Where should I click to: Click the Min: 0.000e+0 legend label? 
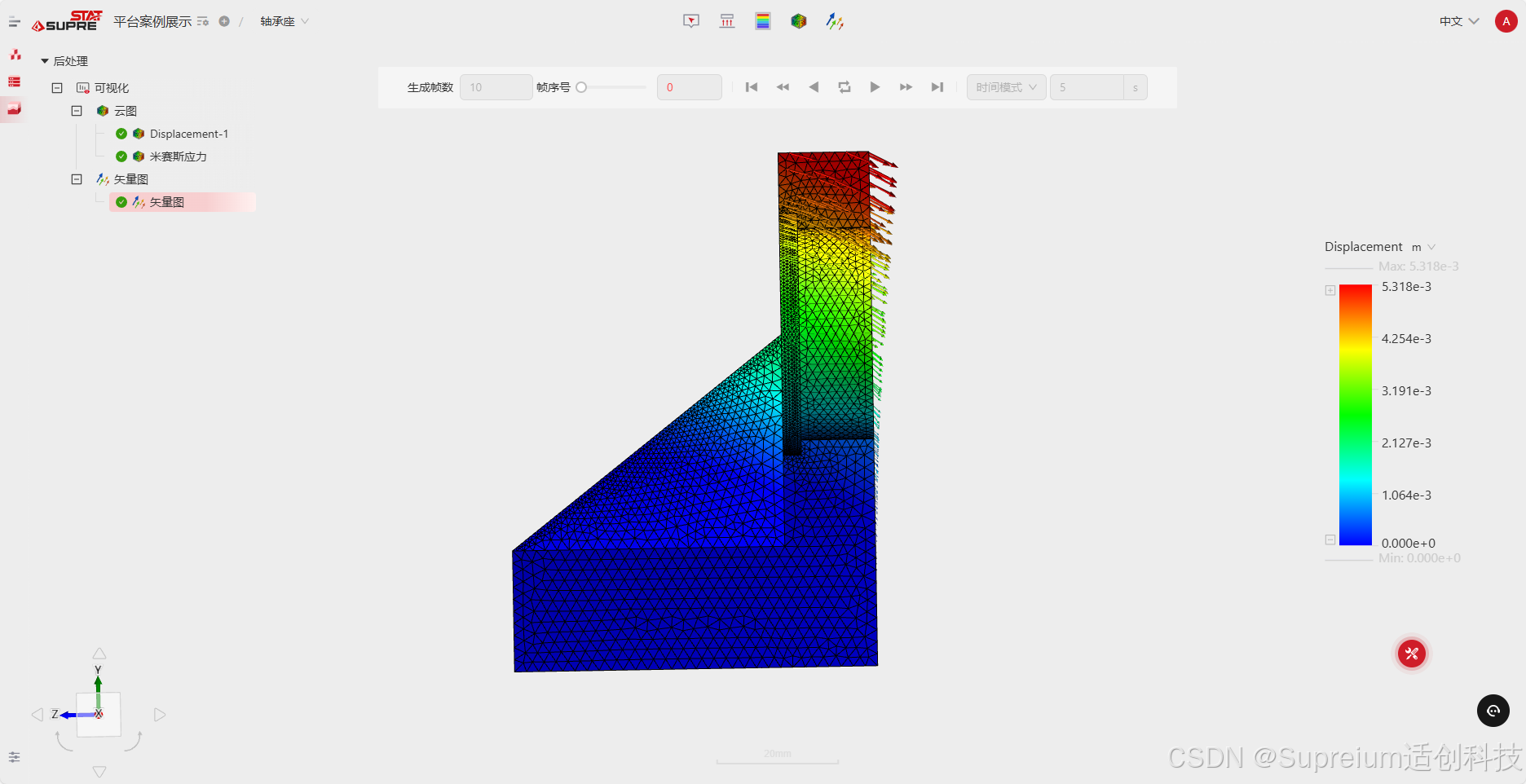[1419, 558]
